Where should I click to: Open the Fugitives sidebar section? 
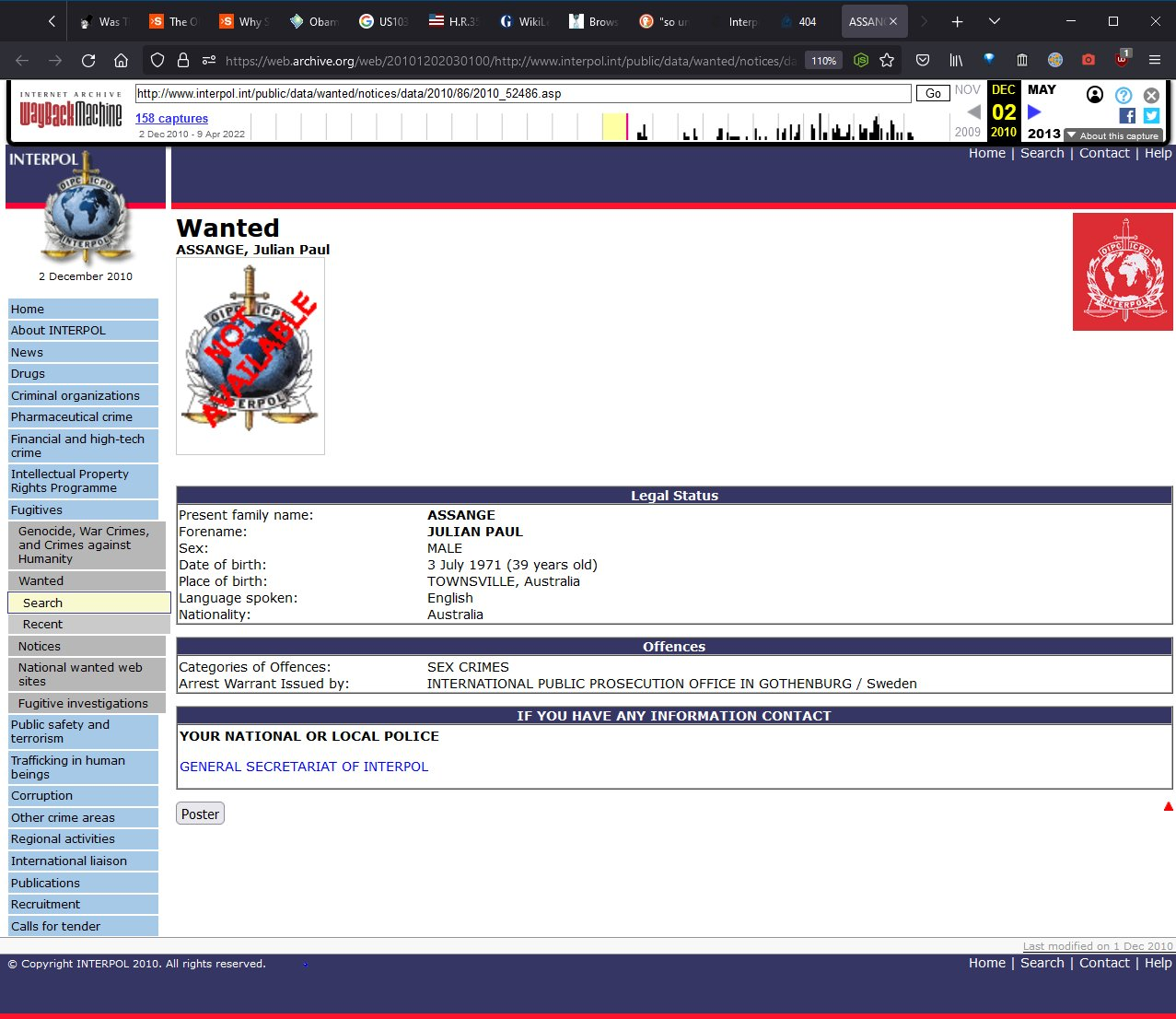coord(83,510)
